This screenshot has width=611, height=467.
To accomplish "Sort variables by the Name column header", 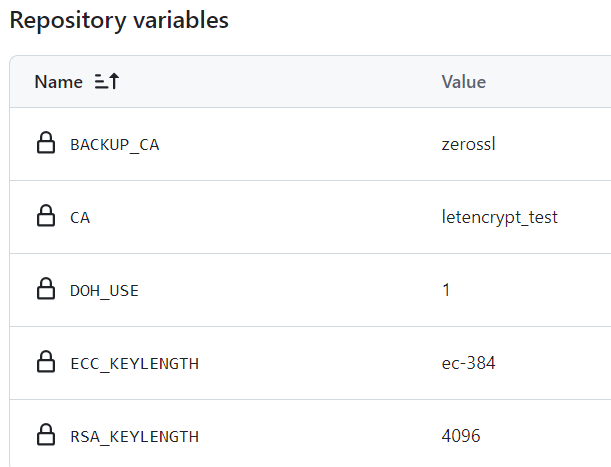I will 58,82.
